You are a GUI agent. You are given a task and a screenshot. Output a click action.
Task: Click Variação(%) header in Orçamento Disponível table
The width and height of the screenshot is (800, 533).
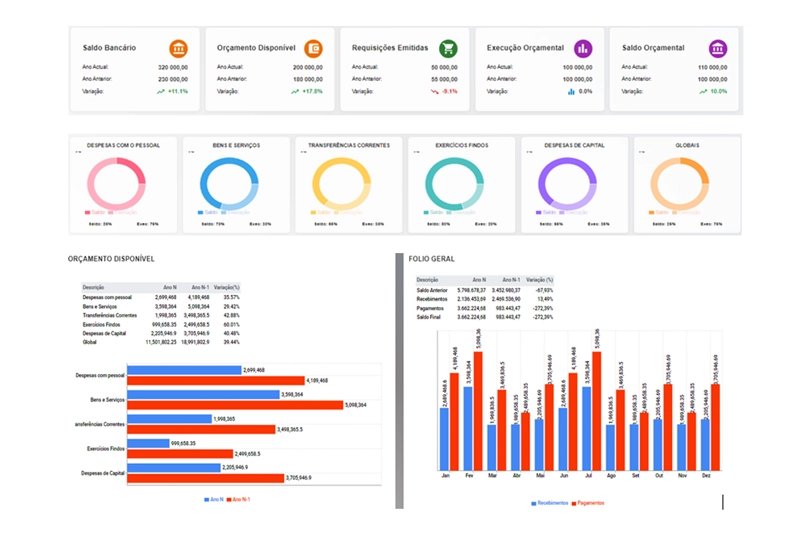pos(227,288)
